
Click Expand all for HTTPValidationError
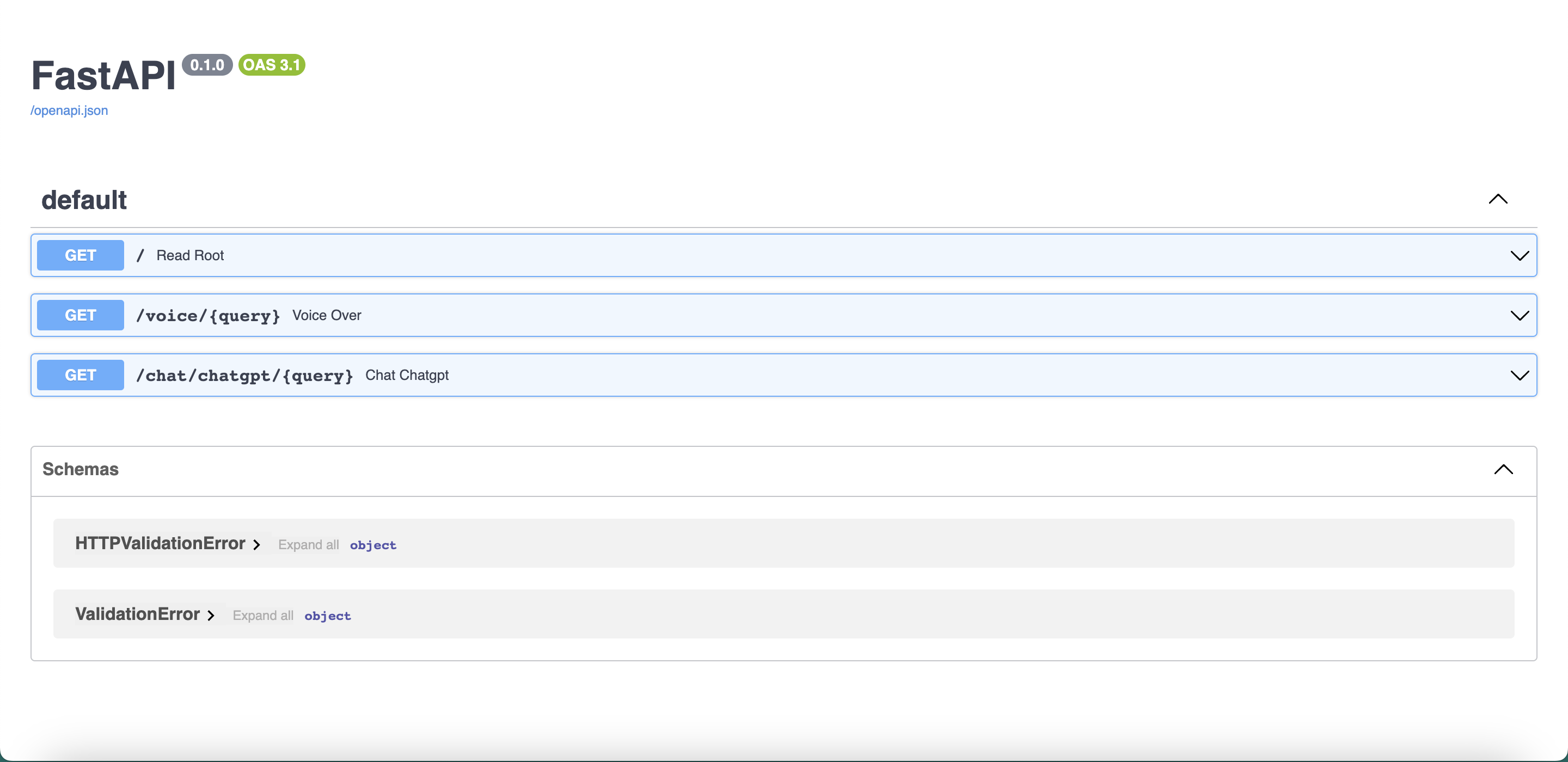[x=309, y=545]
